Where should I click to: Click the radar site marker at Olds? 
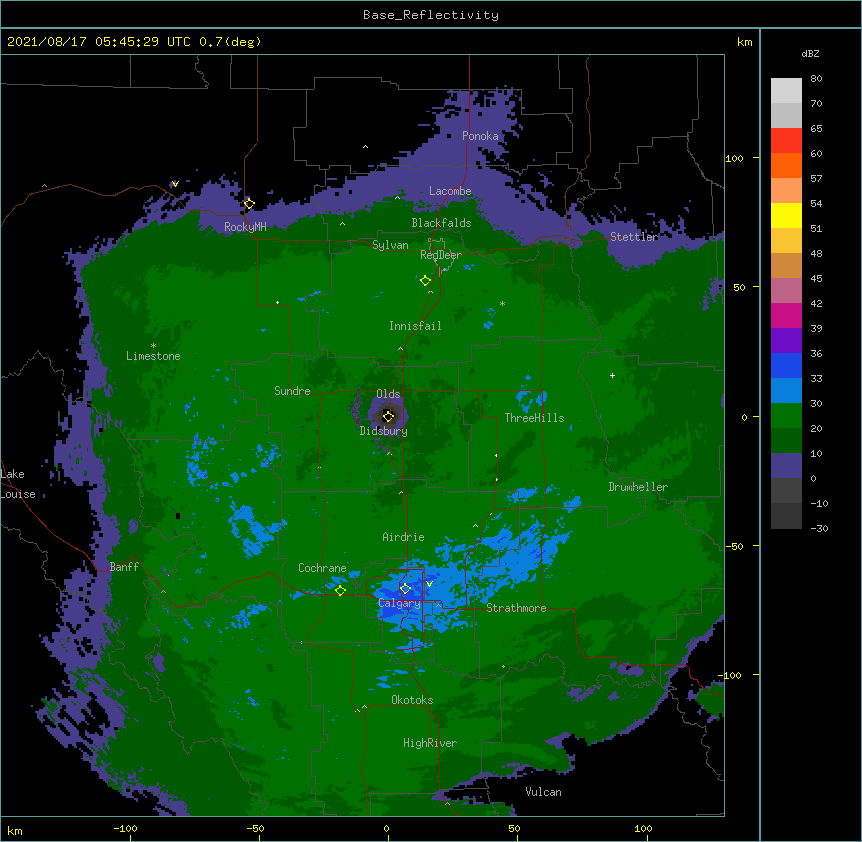(388, 416)
